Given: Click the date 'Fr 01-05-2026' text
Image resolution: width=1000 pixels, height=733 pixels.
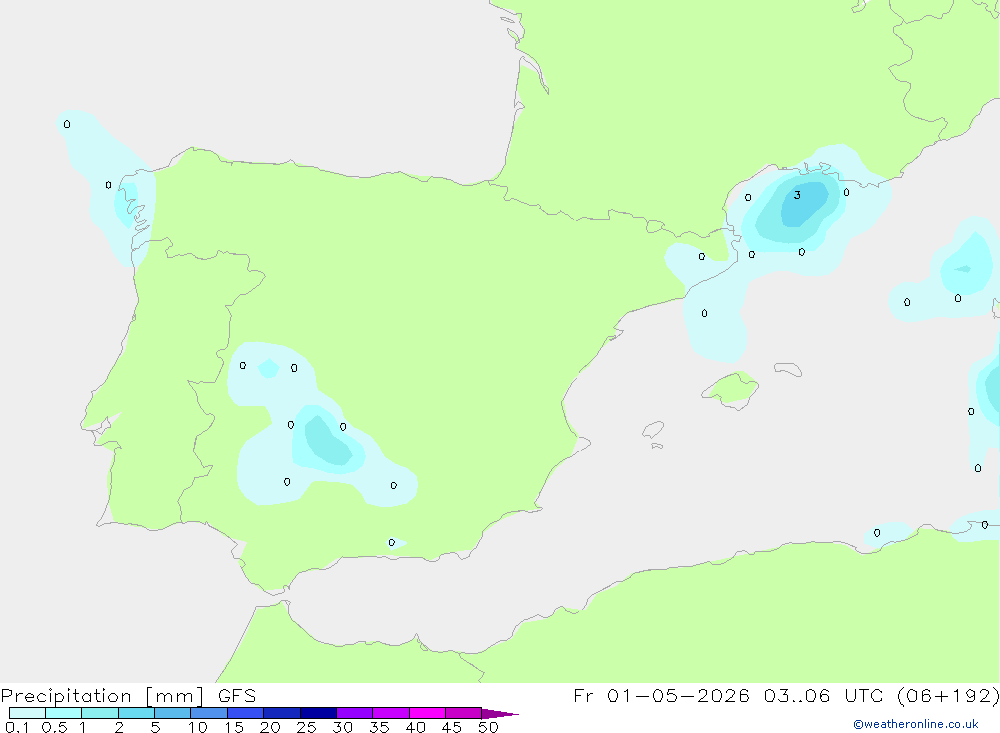Looking at the screenshot, I should point(661,696).
